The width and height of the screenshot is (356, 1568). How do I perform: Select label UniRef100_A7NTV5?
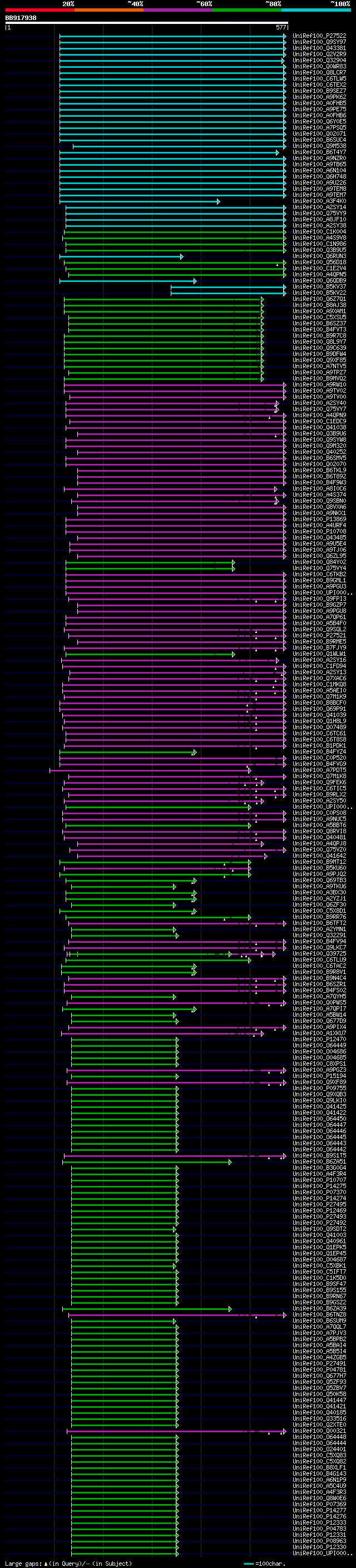(x=319, y=367)
